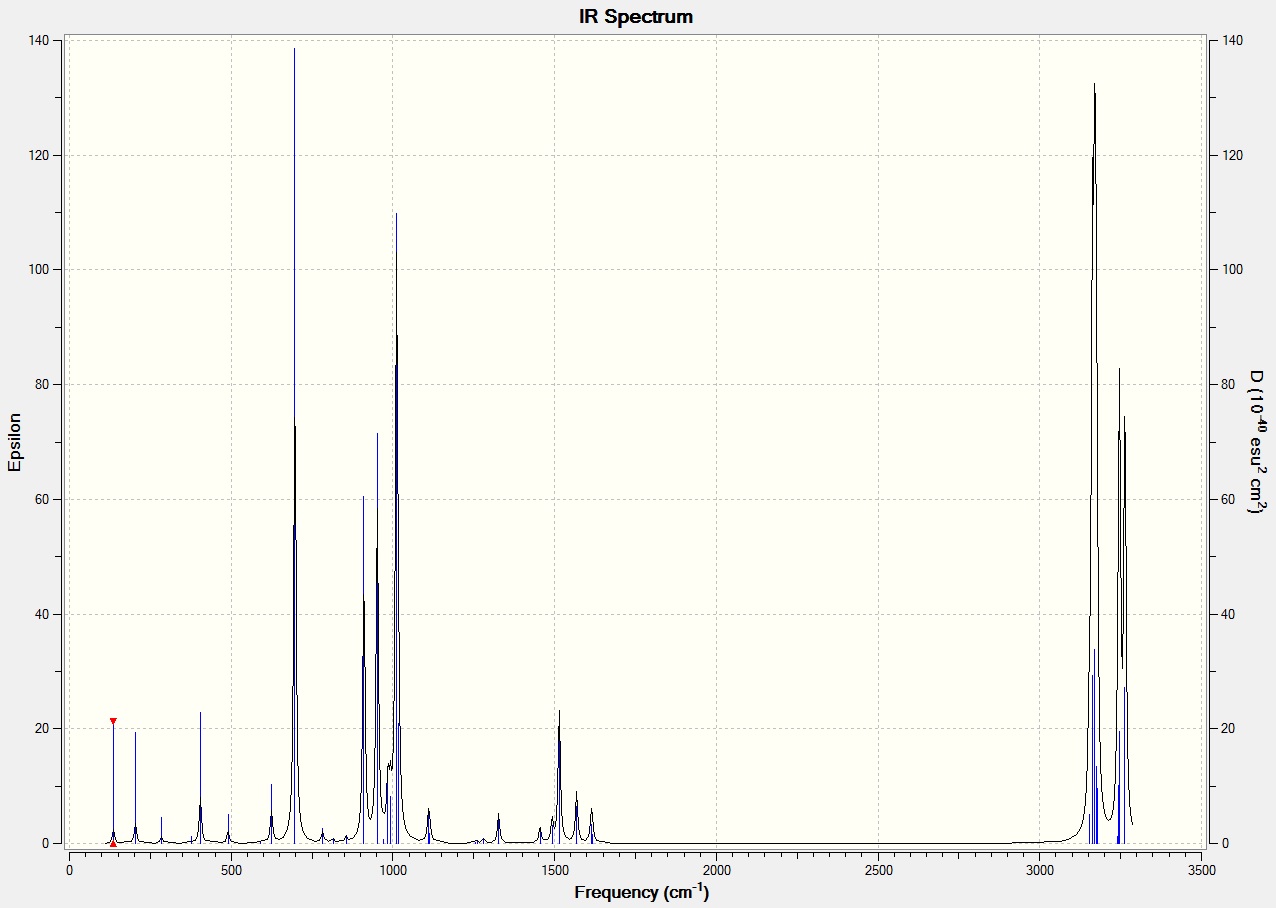The width and height of the screenshot is (1276, 908).
Task: Select the small peak near 1325 cm-1
Action: tap(498, 828)
